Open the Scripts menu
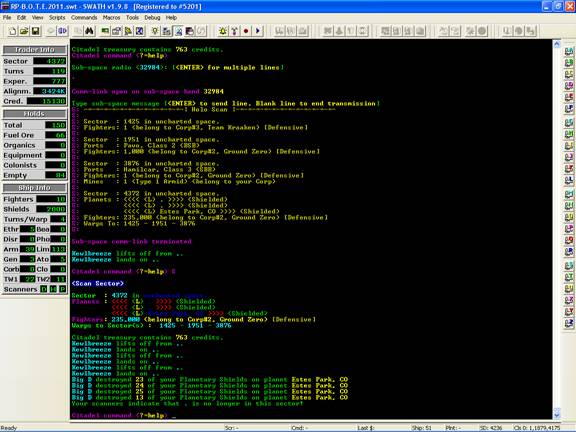576x432 pixels. tap(57, 17)
